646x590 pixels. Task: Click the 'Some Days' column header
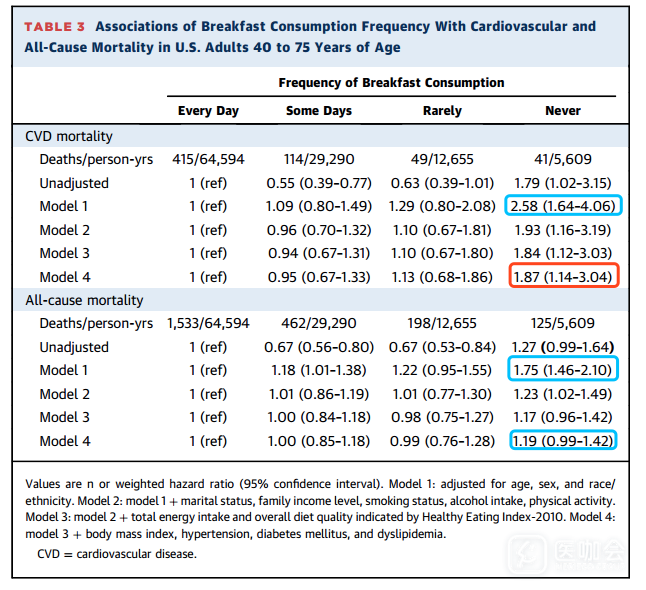click(x=319, y=111)
